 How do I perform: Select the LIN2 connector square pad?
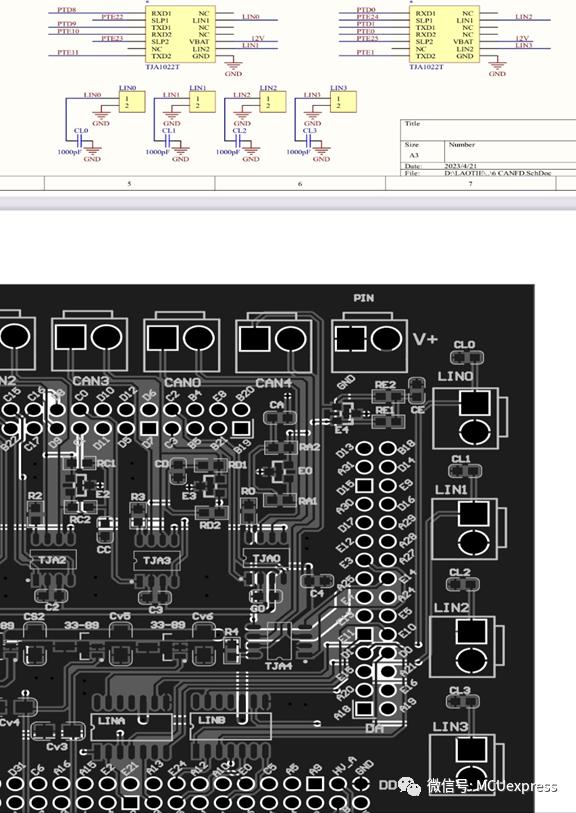pos(471,632)
